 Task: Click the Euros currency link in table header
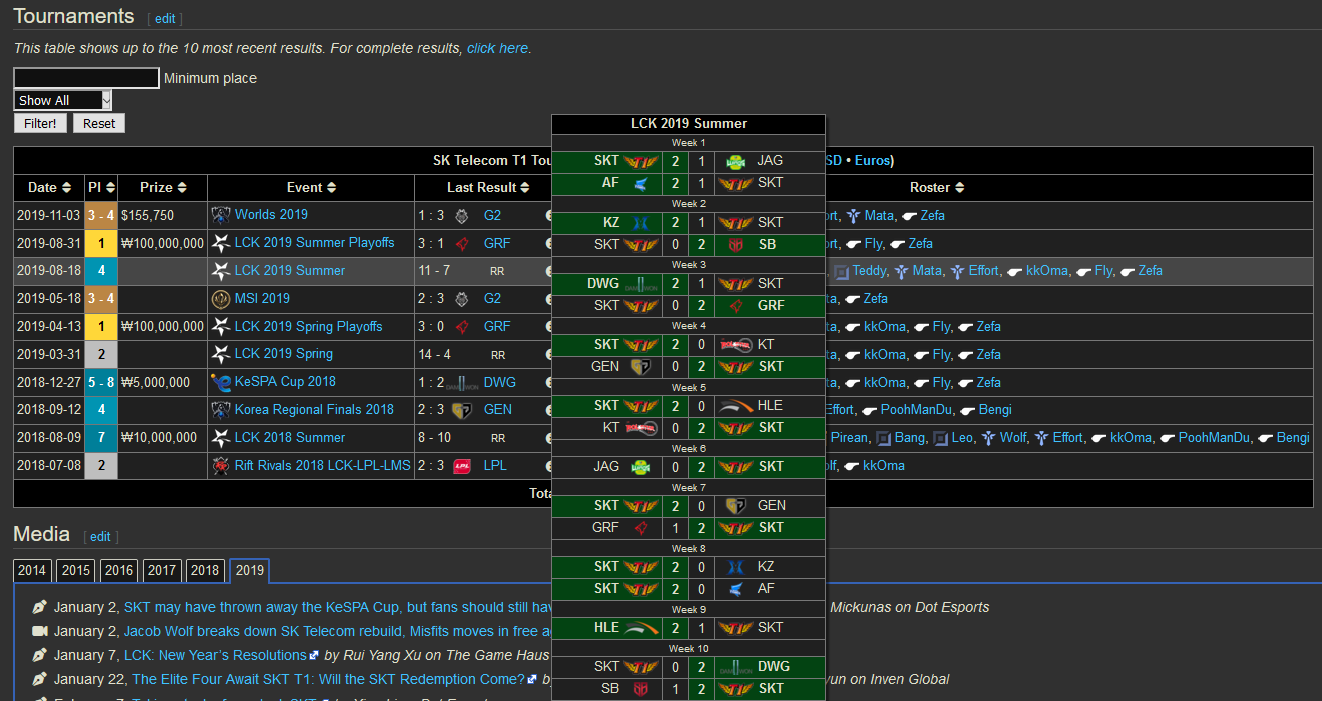coord(873,160)
